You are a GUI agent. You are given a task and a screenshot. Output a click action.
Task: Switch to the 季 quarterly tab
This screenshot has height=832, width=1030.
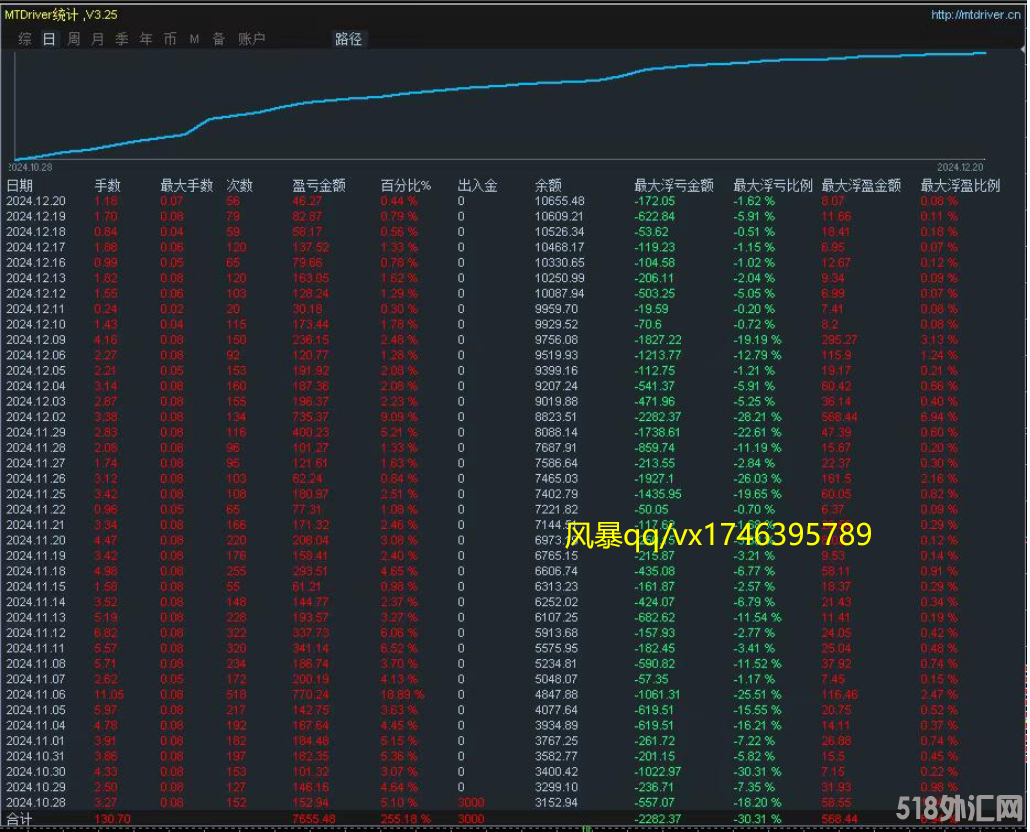122,39
